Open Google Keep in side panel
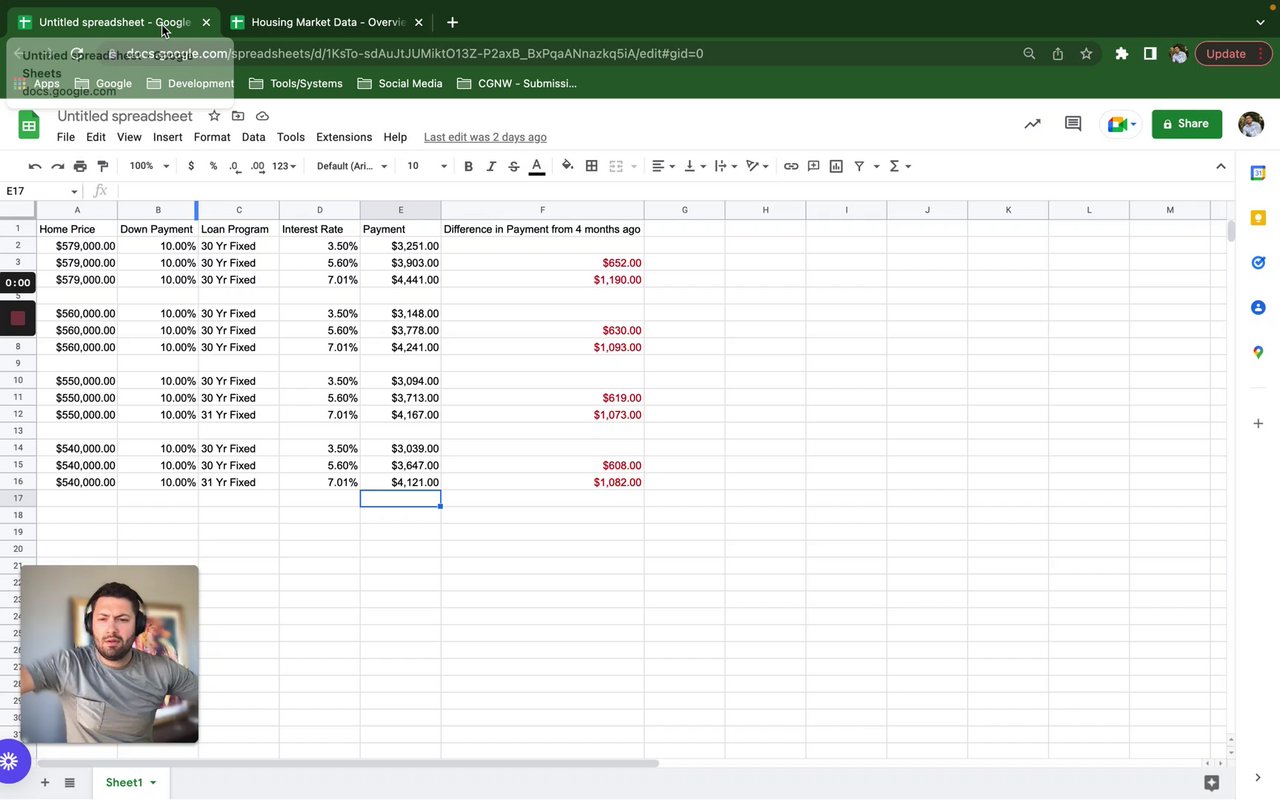 coord(1258,218)
